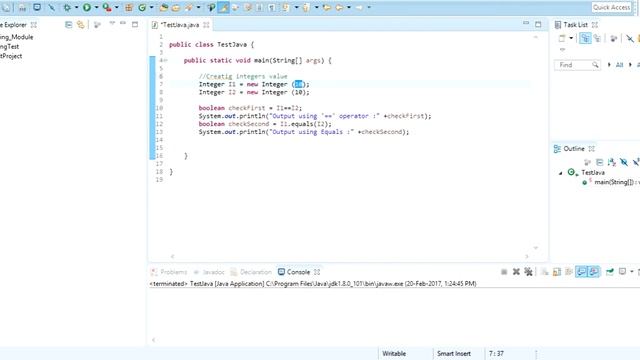Toggle Categorized presentation in Task List
This screenshot has height=360, width=640.
point(585,38)
